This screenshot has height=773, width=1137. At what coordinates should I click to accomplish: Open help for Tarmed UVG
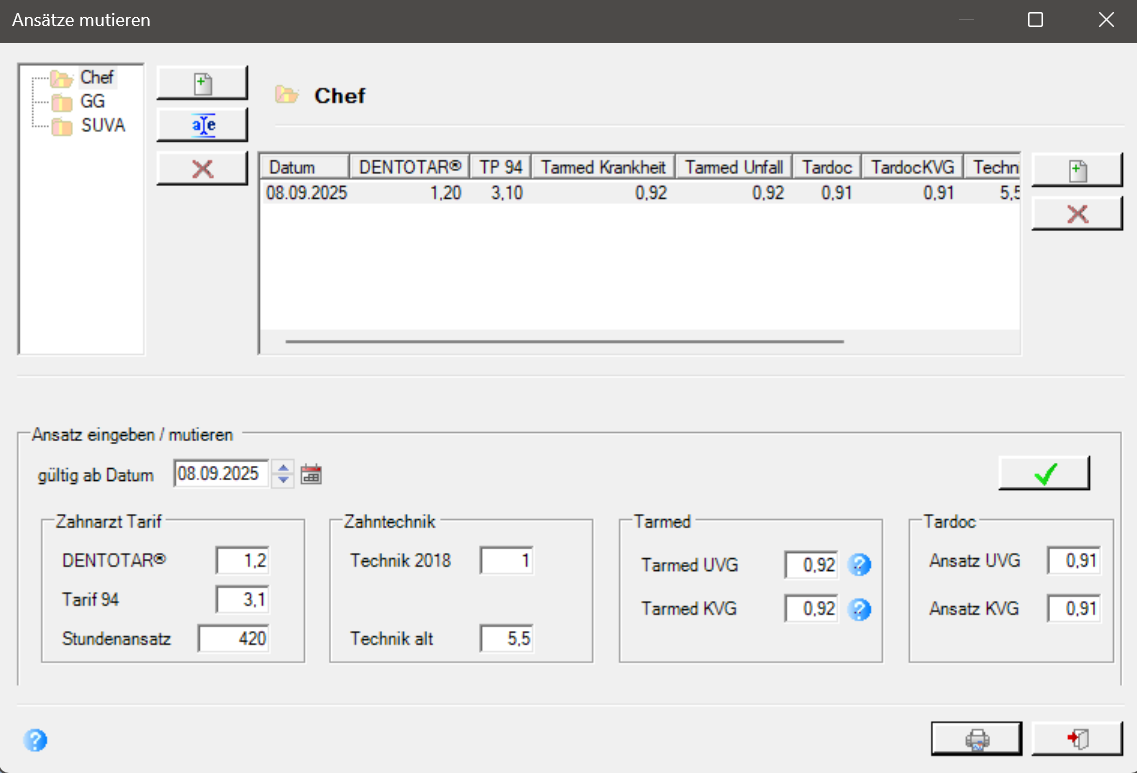coord(859,564)
